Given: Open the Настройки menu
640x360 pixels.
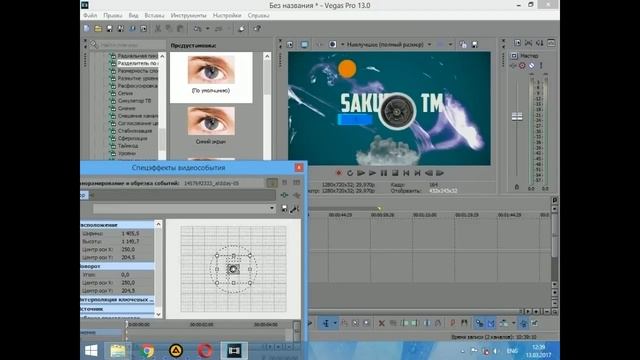Looking at the screenshot, I should [x=227, y=16].
